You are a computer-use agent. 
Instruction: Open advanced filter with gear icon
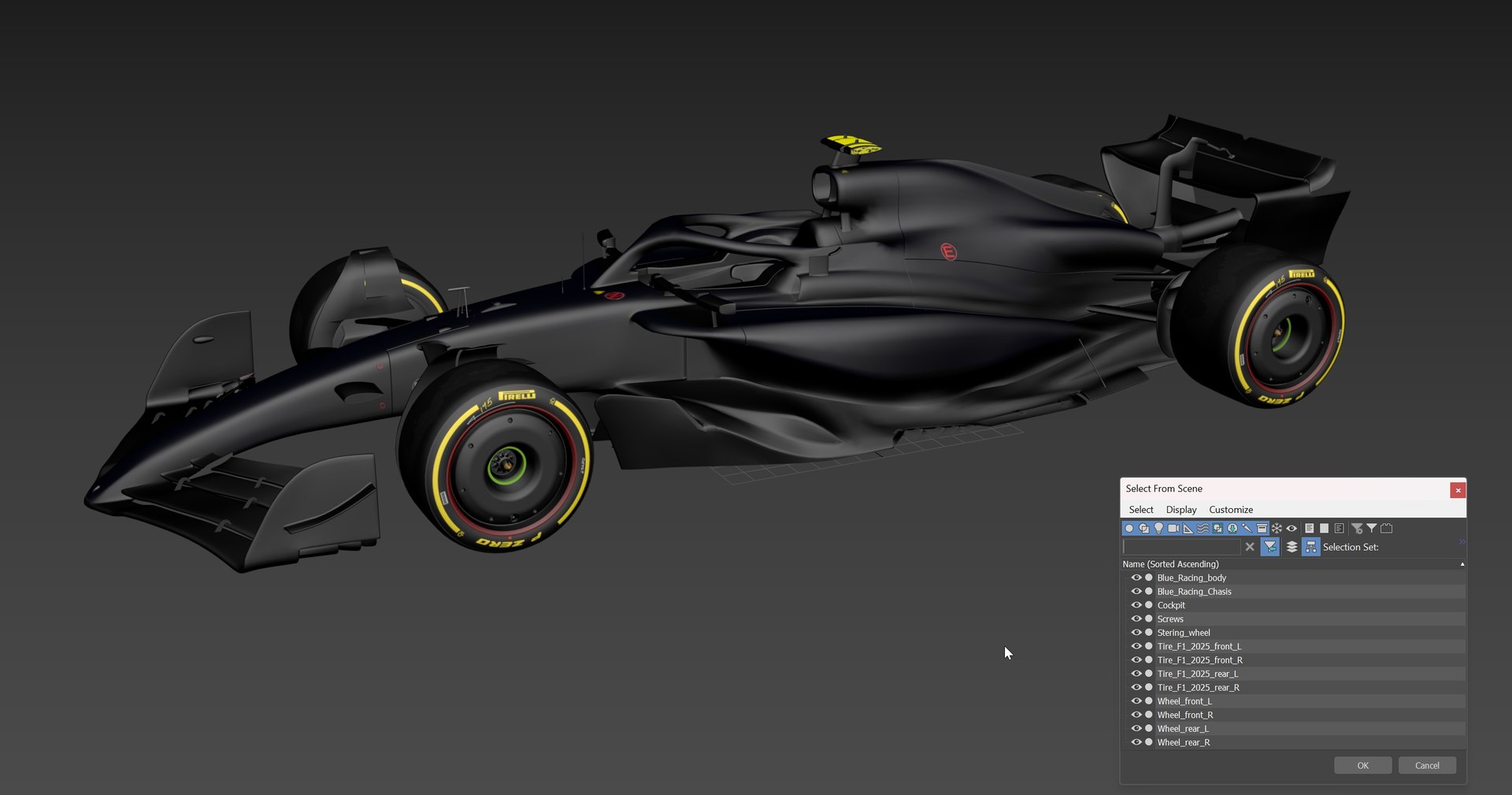1357,529
